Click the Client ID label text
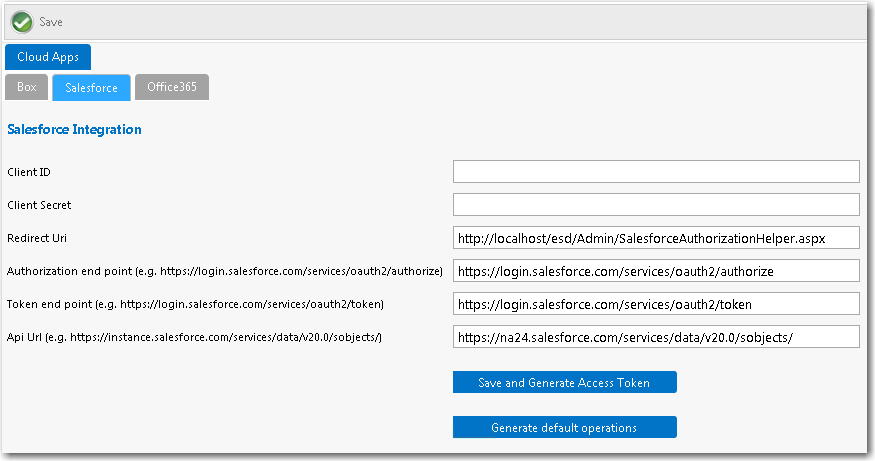 pos(29,172)
